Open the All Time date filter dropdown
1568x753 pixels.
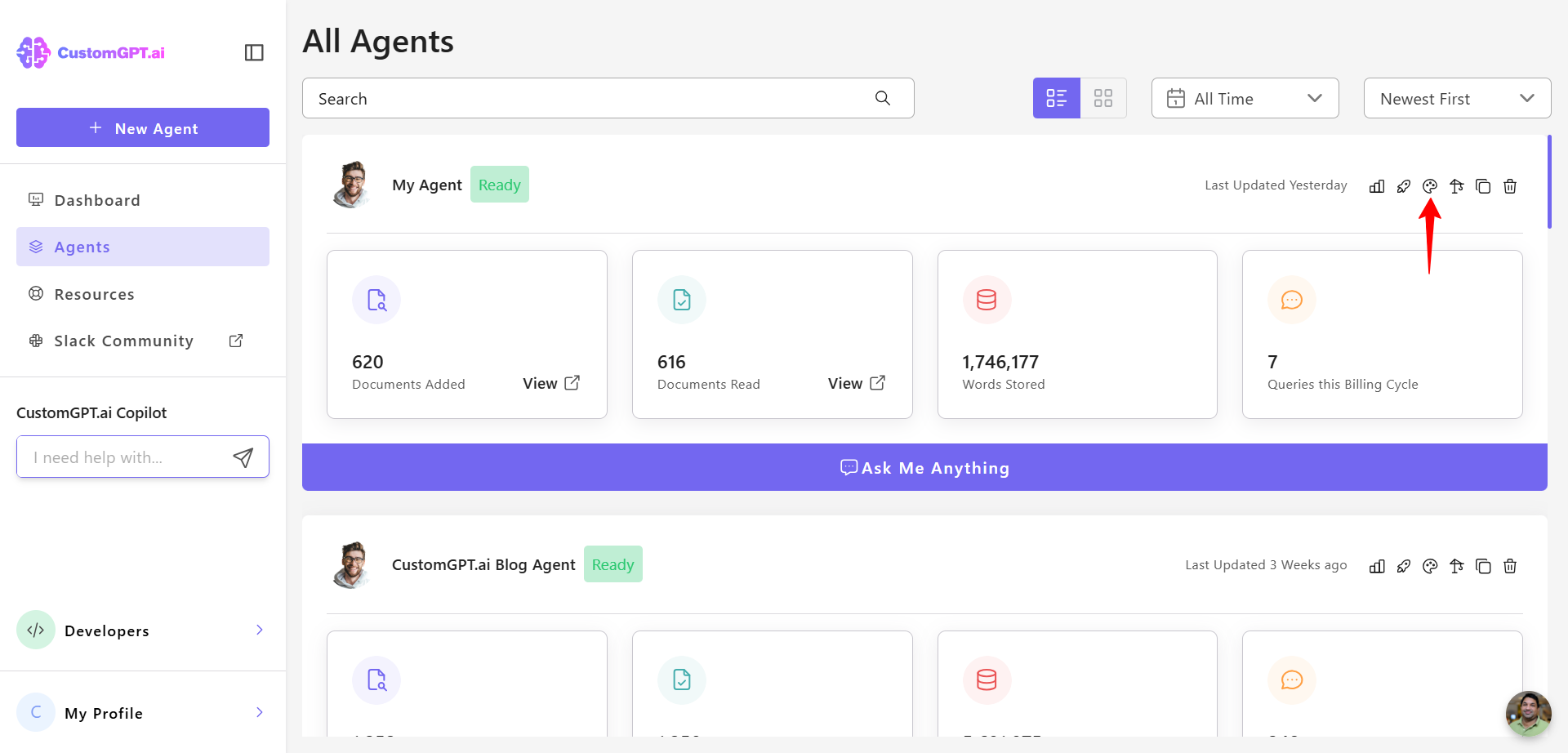coord(1245,98)
